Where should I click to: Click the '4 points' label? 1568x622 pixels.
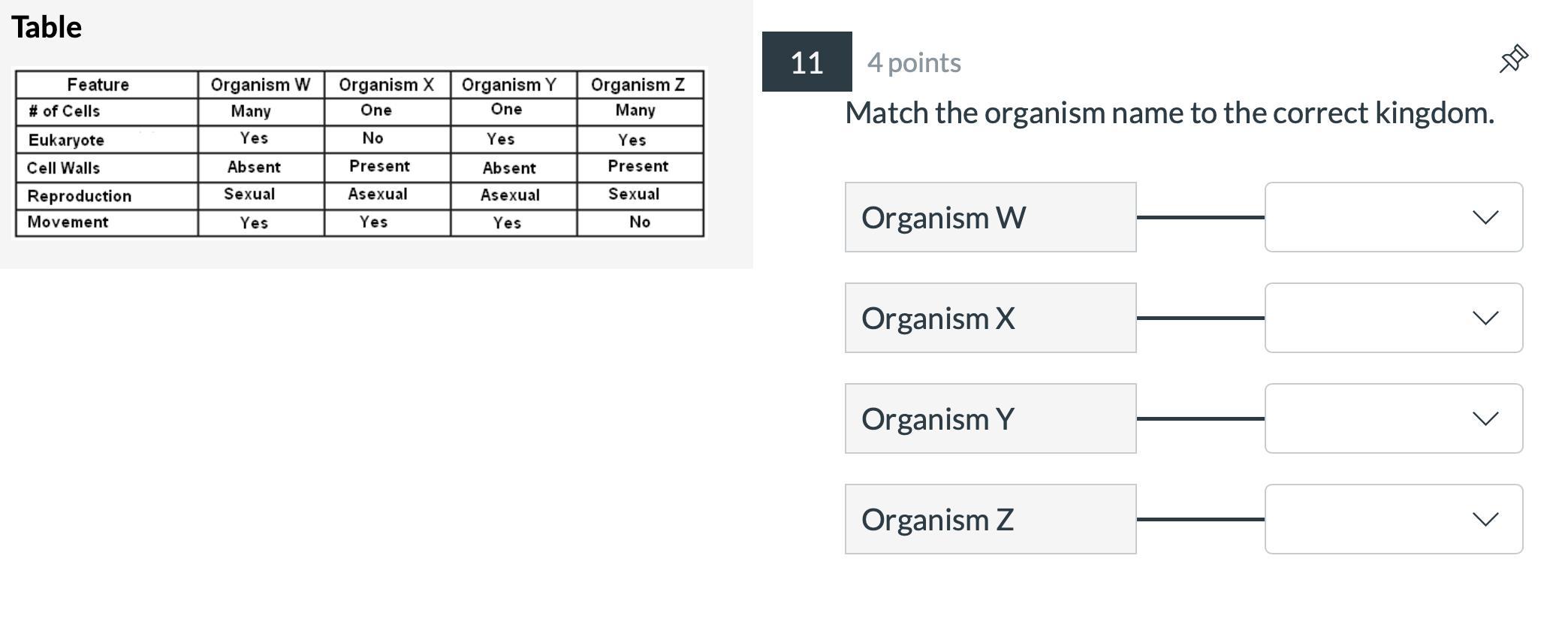tap(914, 62)
